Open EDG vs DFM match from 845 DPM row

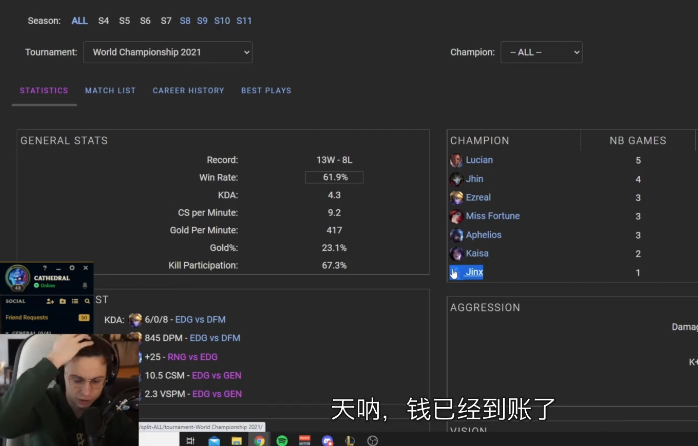coord(215,338)
